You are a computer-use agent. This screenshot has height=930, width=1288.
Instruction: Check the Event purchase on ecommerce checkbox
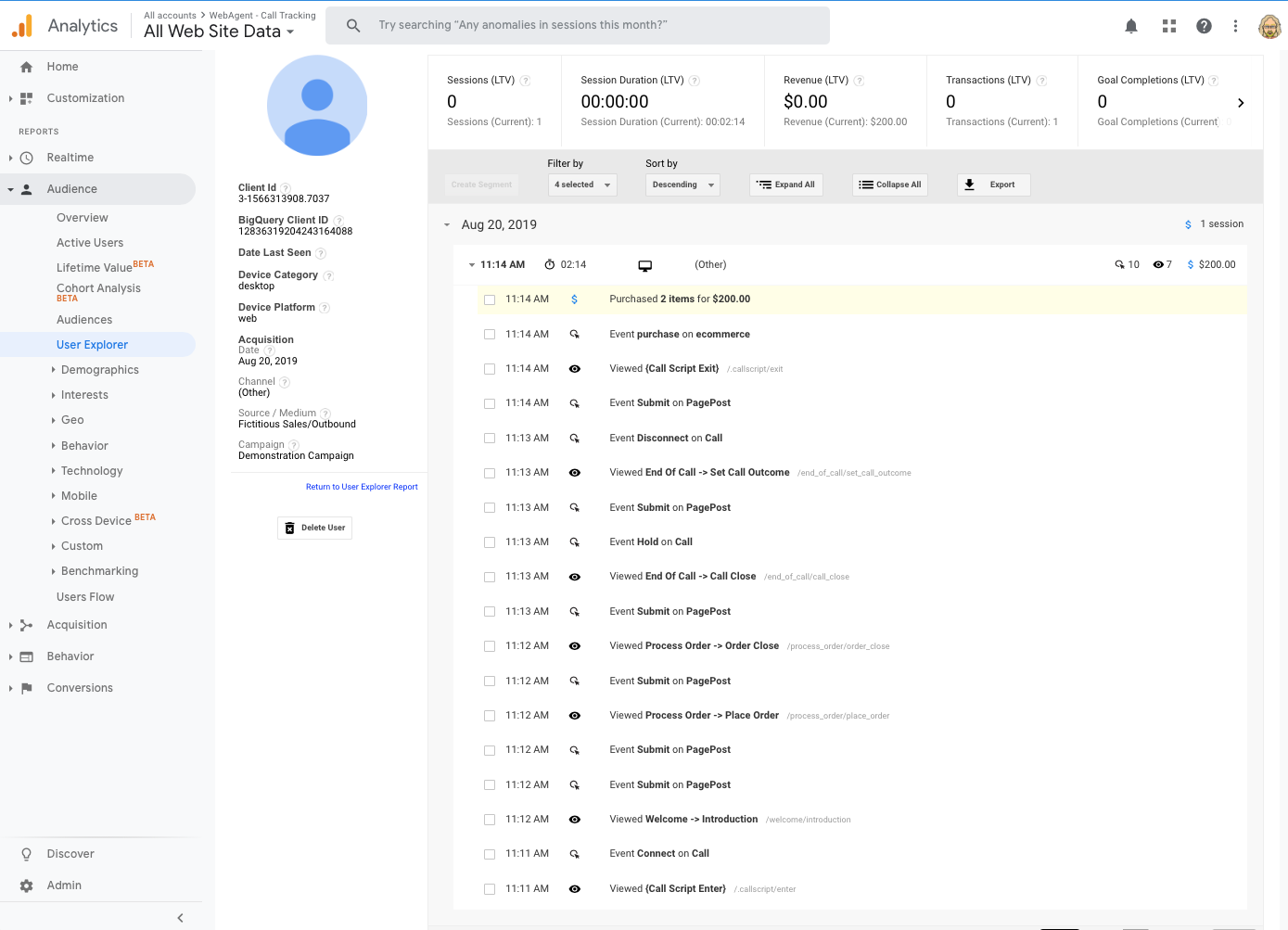pyautogui.click(x=490, y=335)
